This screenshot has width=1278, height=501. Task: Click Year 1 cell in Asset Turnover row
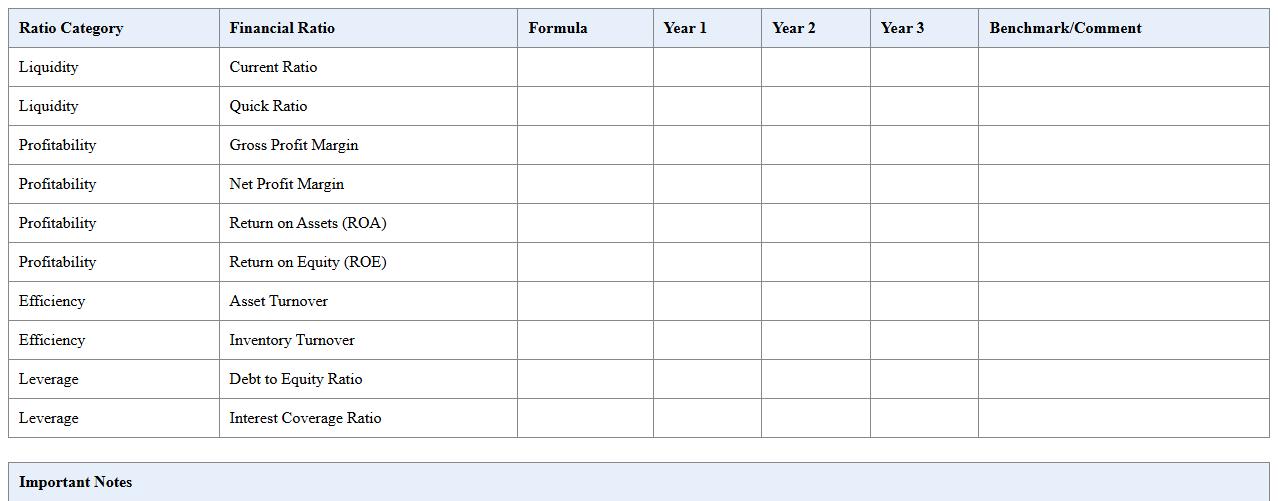pos(707,301)
